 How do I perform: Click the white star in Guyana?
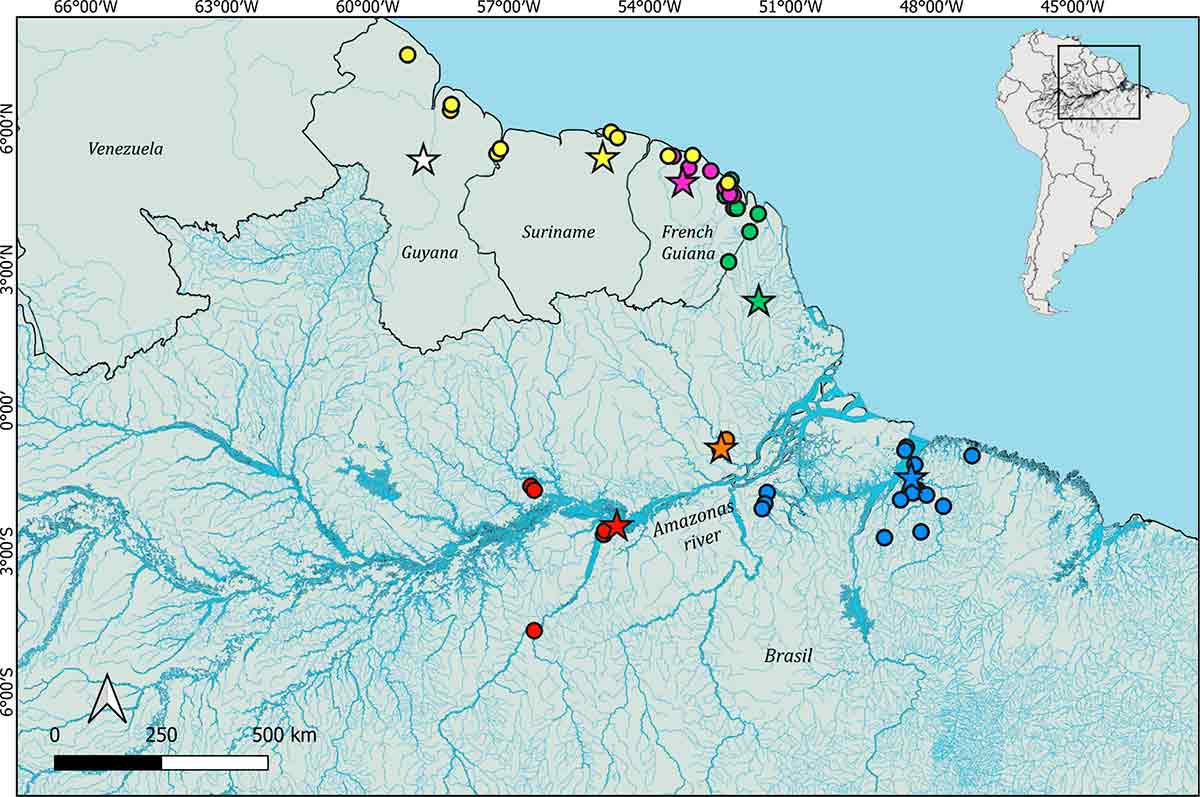click(424, 160)
